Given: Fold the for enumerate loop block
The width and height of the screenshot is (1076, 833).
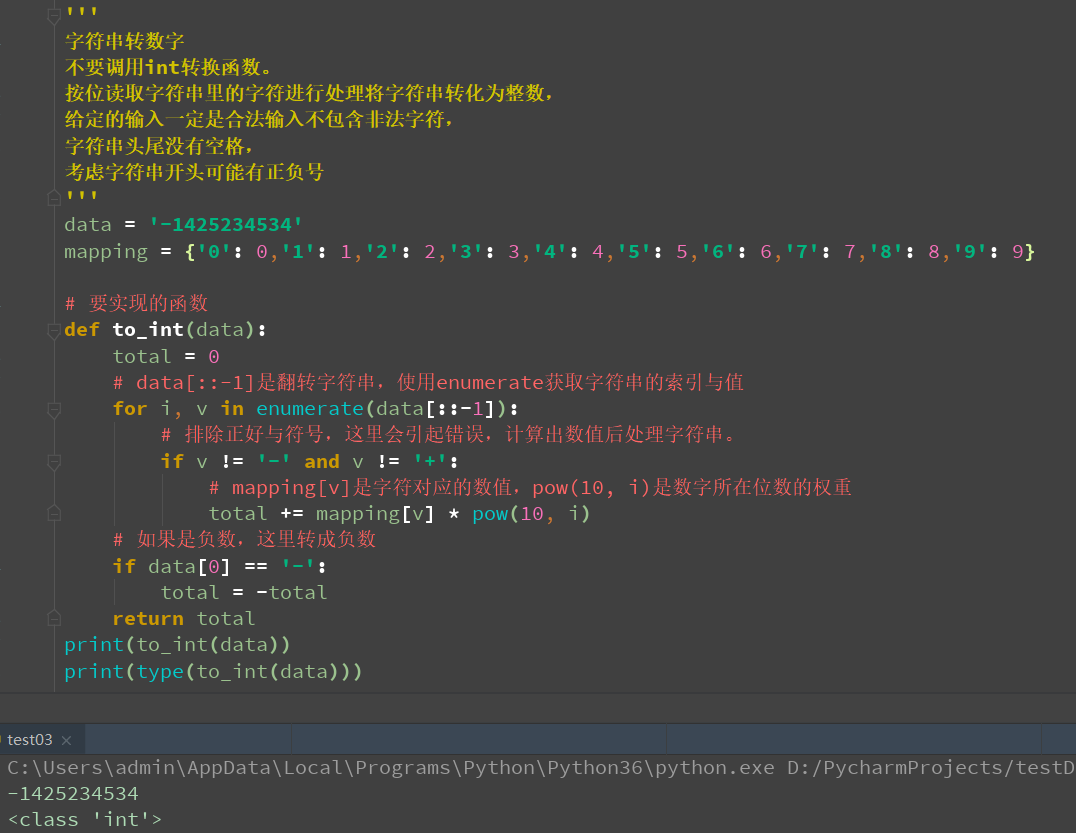Looking at the screenshot, I should pos(54,410).
